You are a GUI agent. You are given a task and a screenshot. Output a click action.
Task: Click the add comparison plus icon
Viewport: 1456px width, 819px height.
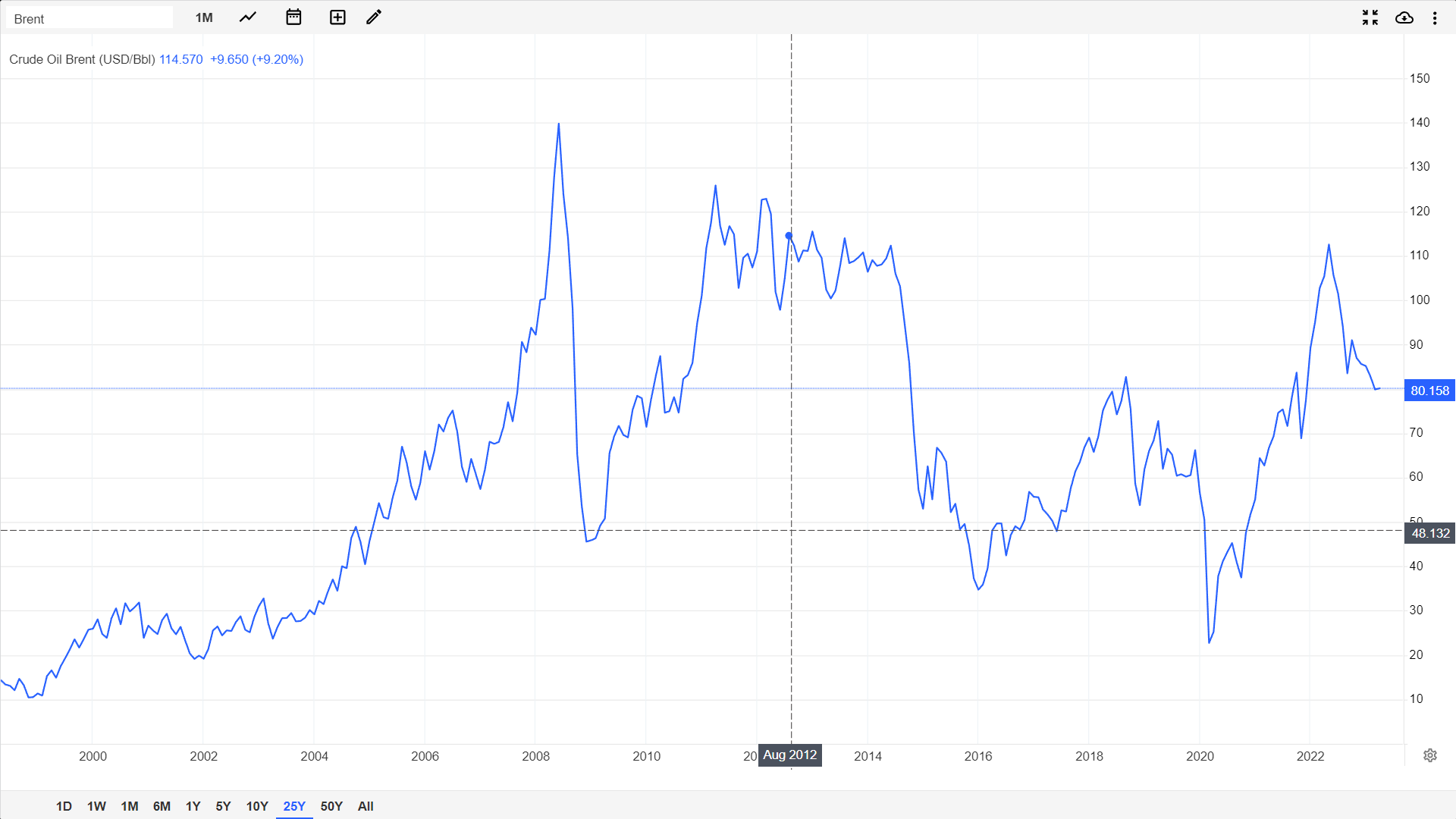point(337,17)
